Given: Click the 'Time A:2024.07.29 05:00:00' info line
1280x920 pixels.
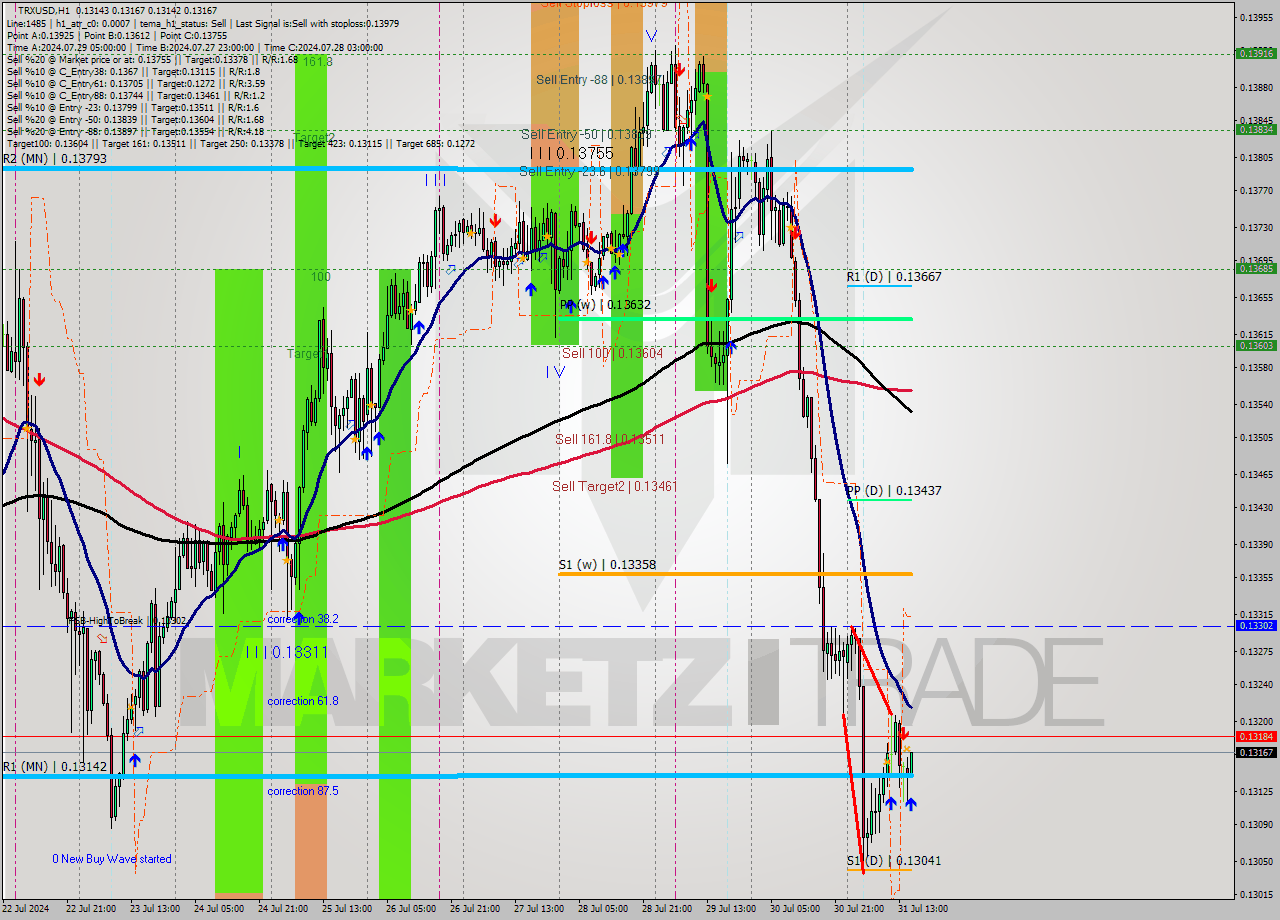Looking at the screenshot, I should (x=194, y=47).
